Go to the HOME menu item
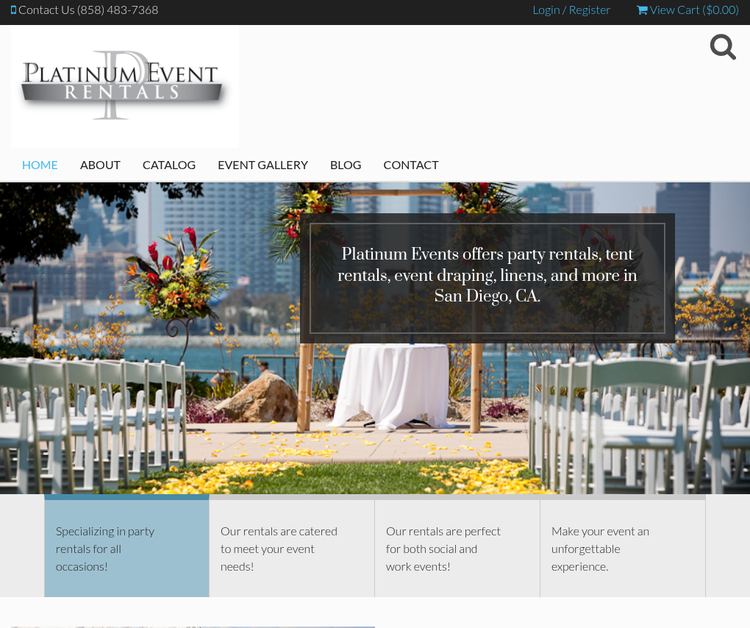This screenshot has height=628, width=750. [x=40, y=165]
